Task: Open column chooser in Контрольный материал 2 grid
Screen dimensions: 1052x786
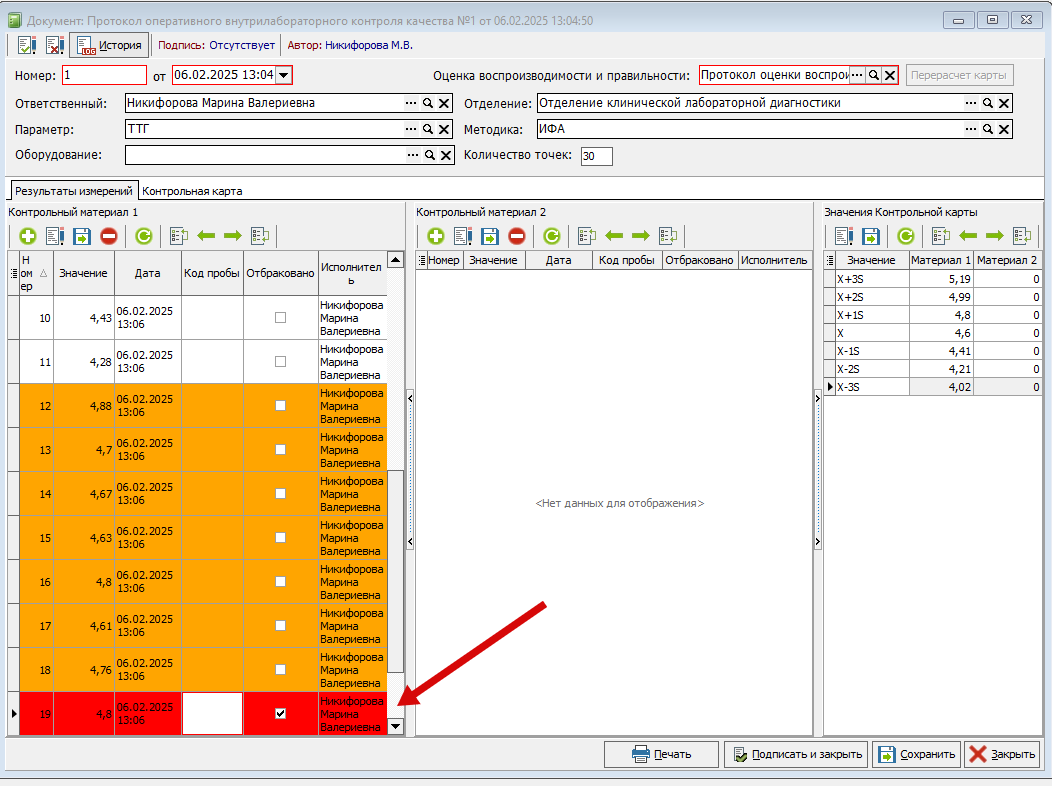Action: click(x=422, y=260)
